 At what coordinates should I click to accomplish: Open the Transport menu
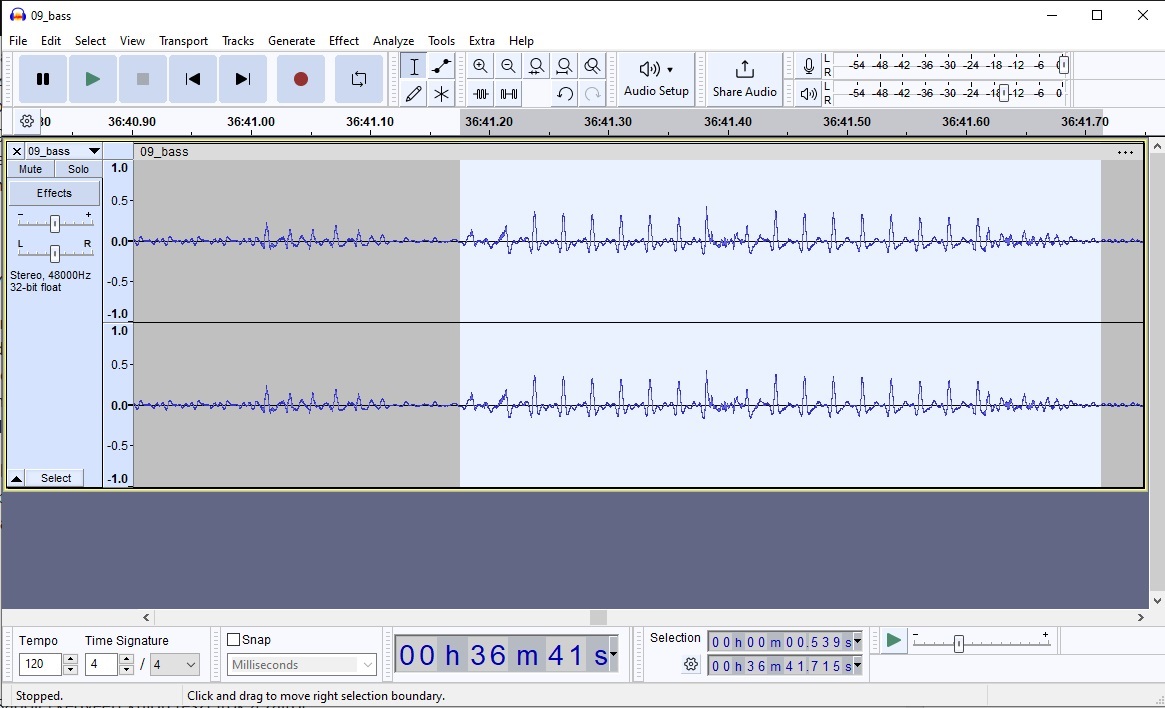coord(184,41)
